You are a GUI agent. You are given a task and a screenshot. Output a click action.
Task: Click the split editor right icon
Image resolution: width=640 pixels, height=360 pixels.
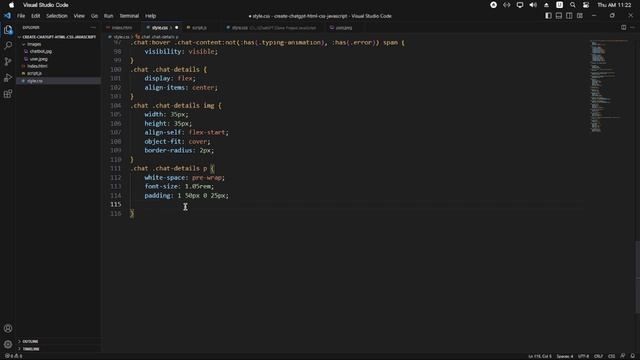(623, 27)
